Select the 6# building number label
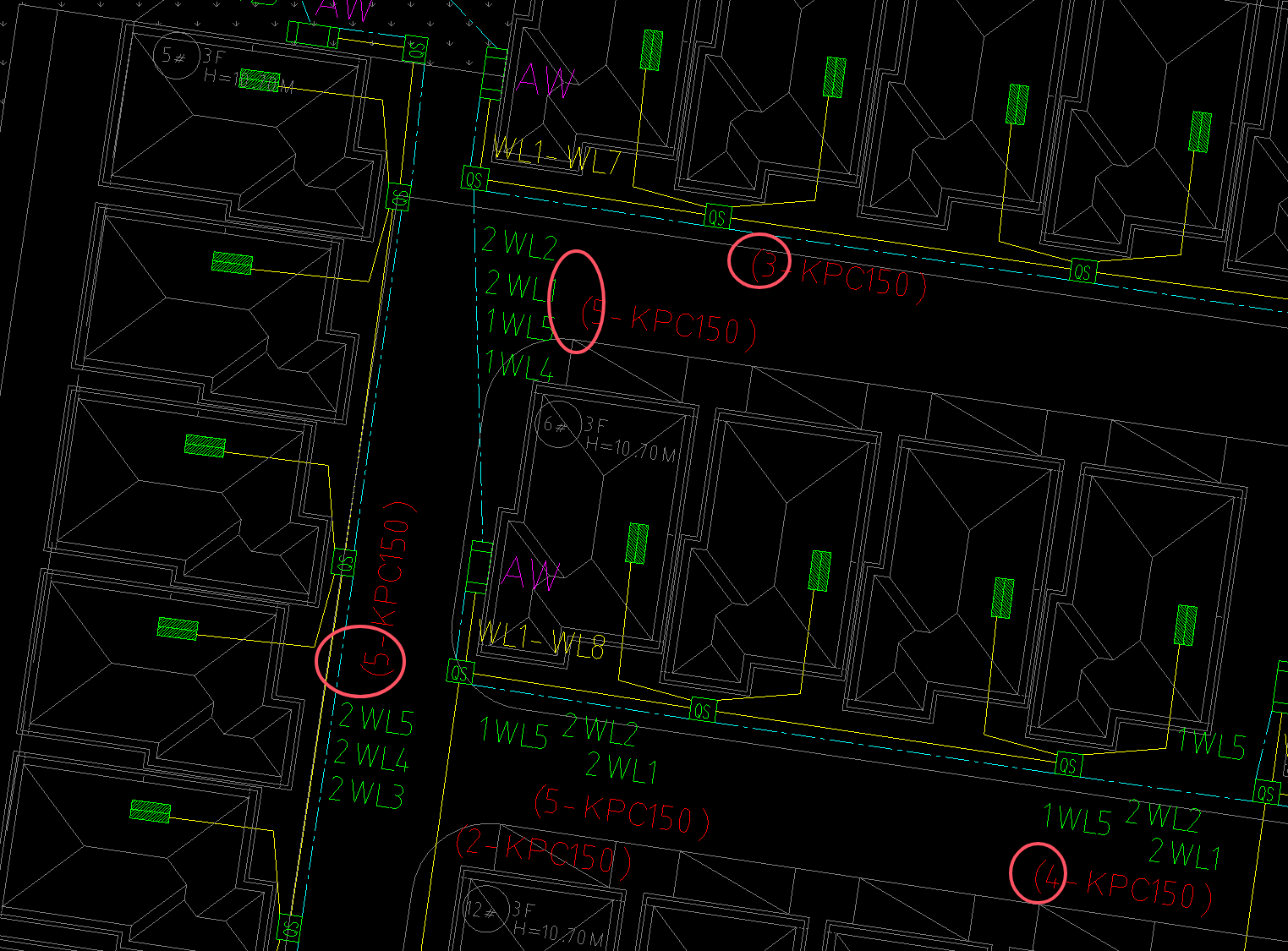This screenshot has width=1288, height=951. tap(558, 424)
